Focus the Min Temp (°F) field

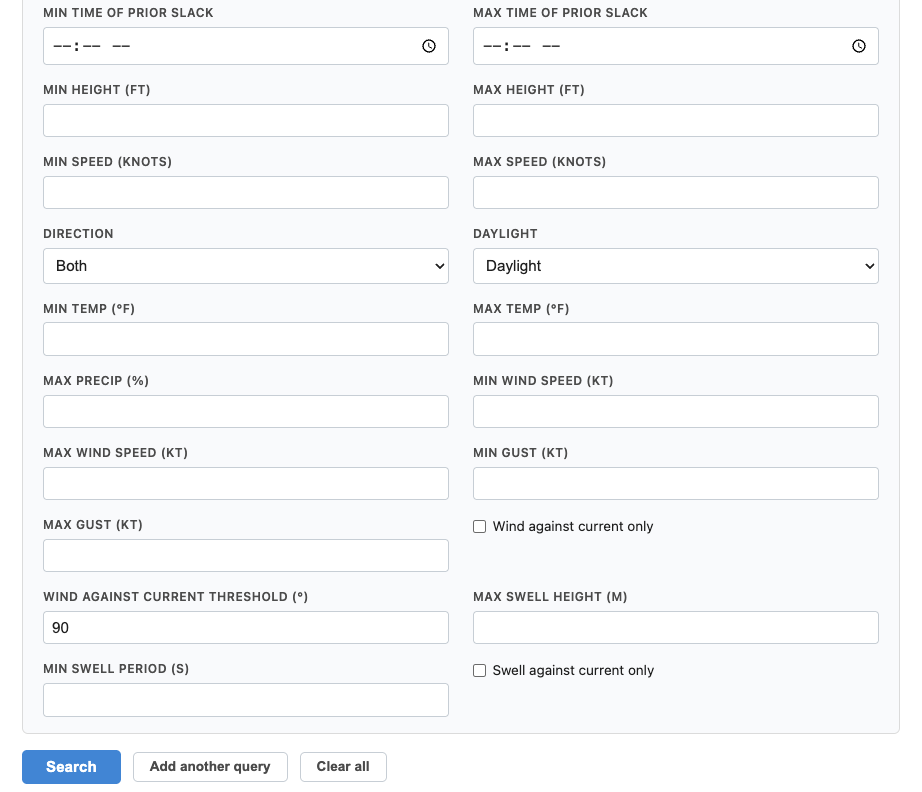point(246,338)
